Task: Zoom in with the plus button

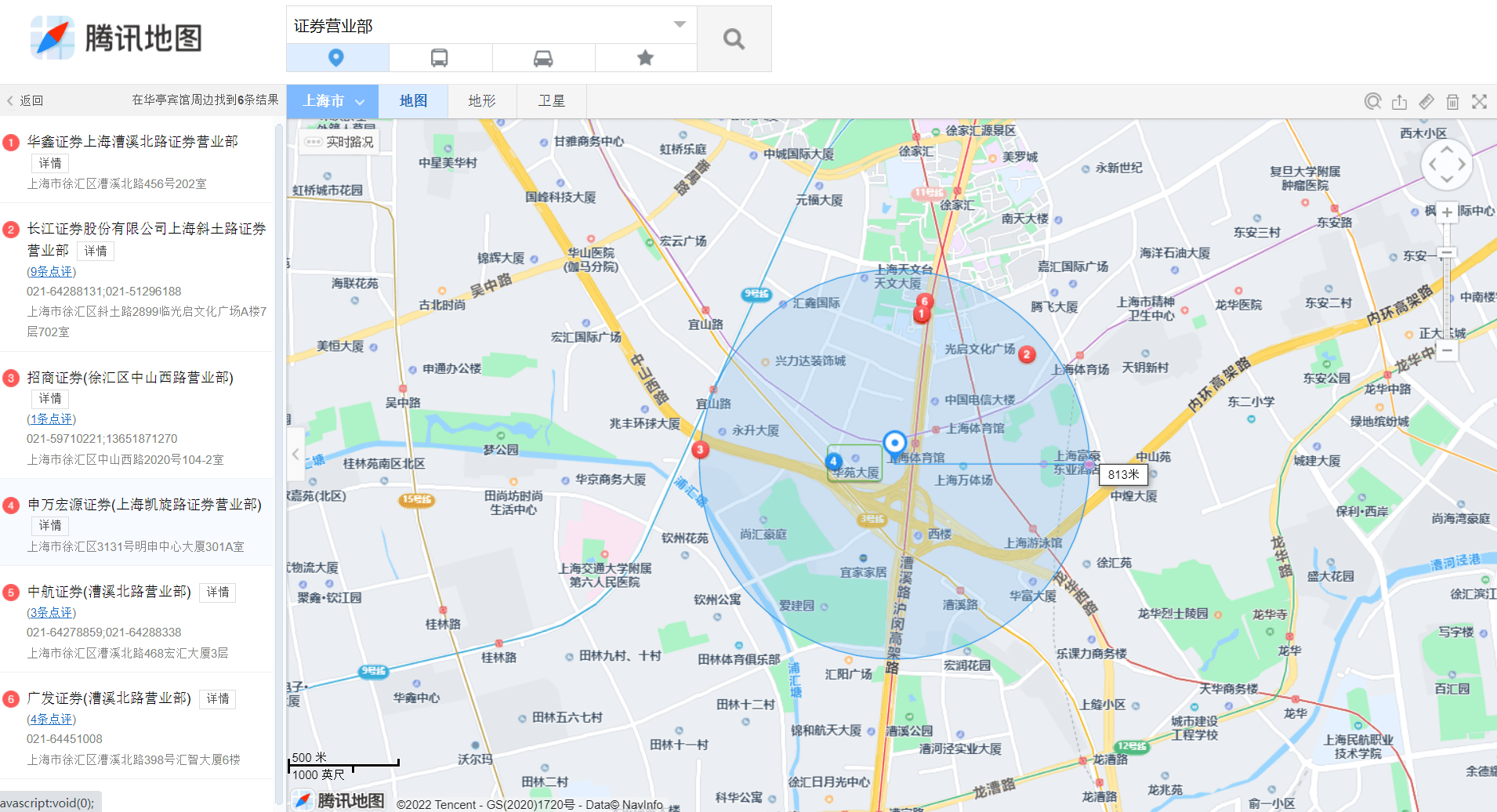Action: (x=1447, y=212)
